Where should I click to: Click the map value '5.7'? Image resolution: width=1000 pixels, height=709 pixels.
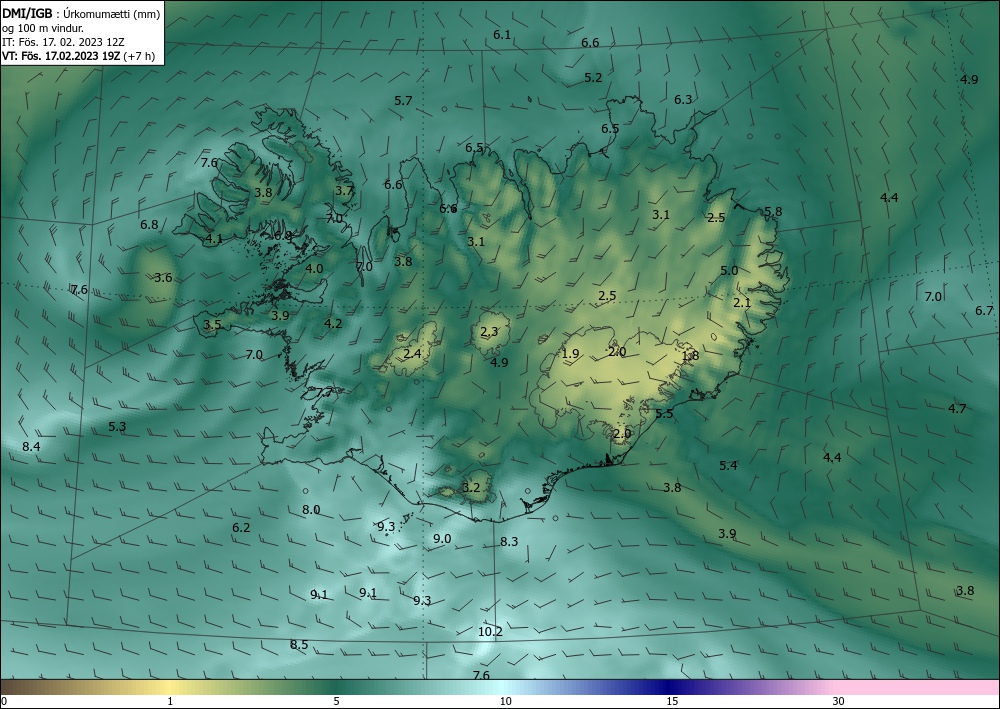(403, 100)
